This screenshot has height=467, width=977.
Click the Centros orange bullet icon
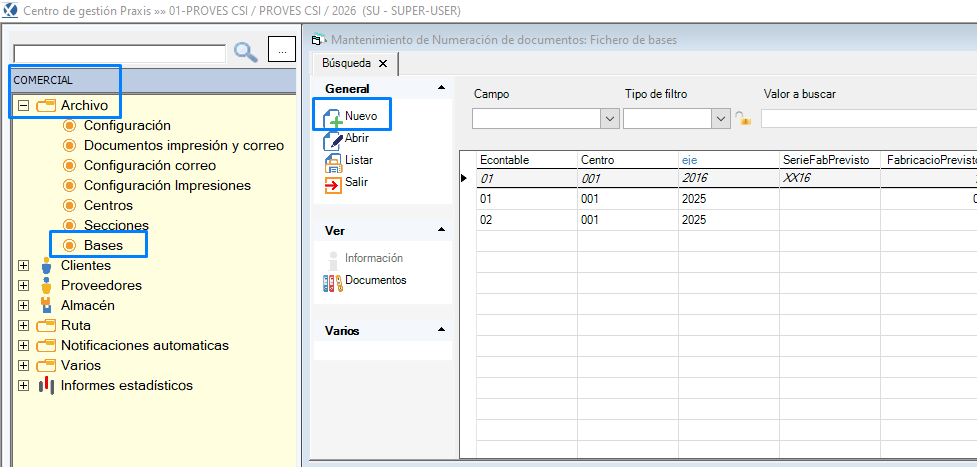pyautogui.click(x=70, y=205)
